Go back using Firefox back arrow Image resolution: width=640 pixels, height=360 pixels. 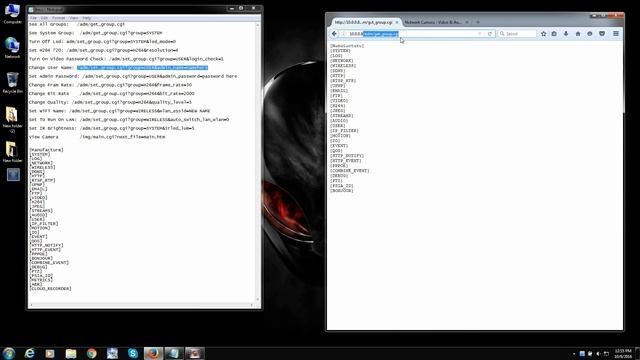click(334, 34)
